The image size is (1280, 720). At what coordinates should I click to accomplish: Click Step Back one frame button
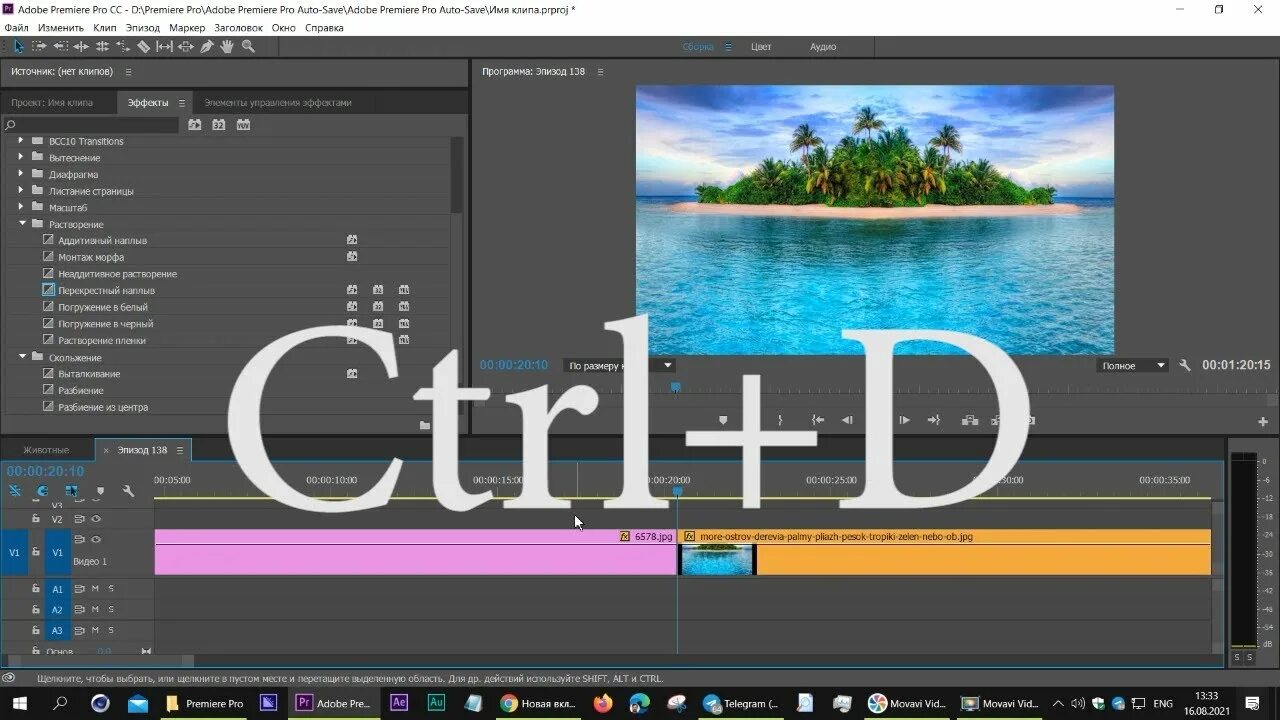(847, 421)
